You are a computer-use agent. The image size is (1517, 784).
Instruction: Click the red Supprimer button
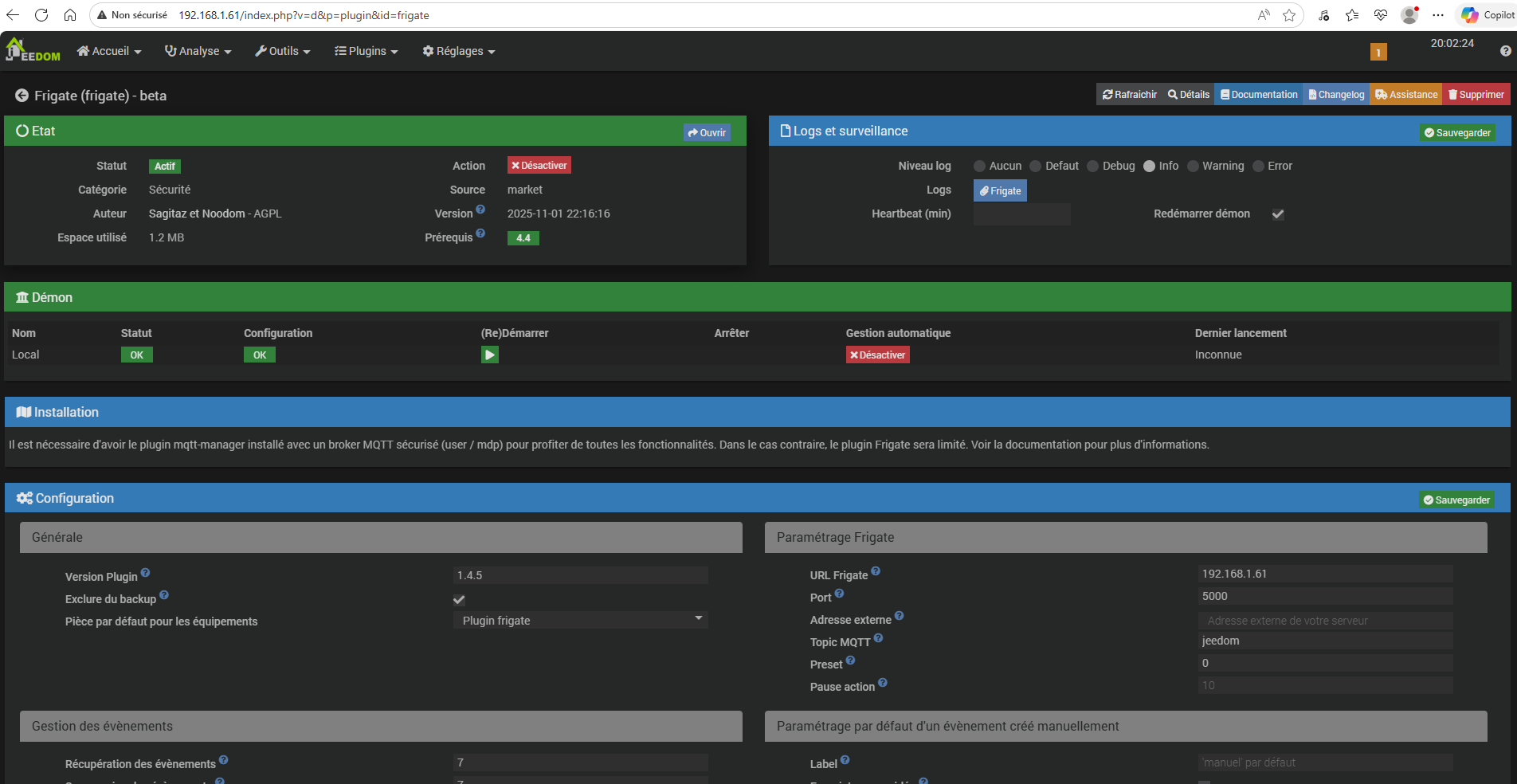pyautogui.click(x=1476, y=94)
